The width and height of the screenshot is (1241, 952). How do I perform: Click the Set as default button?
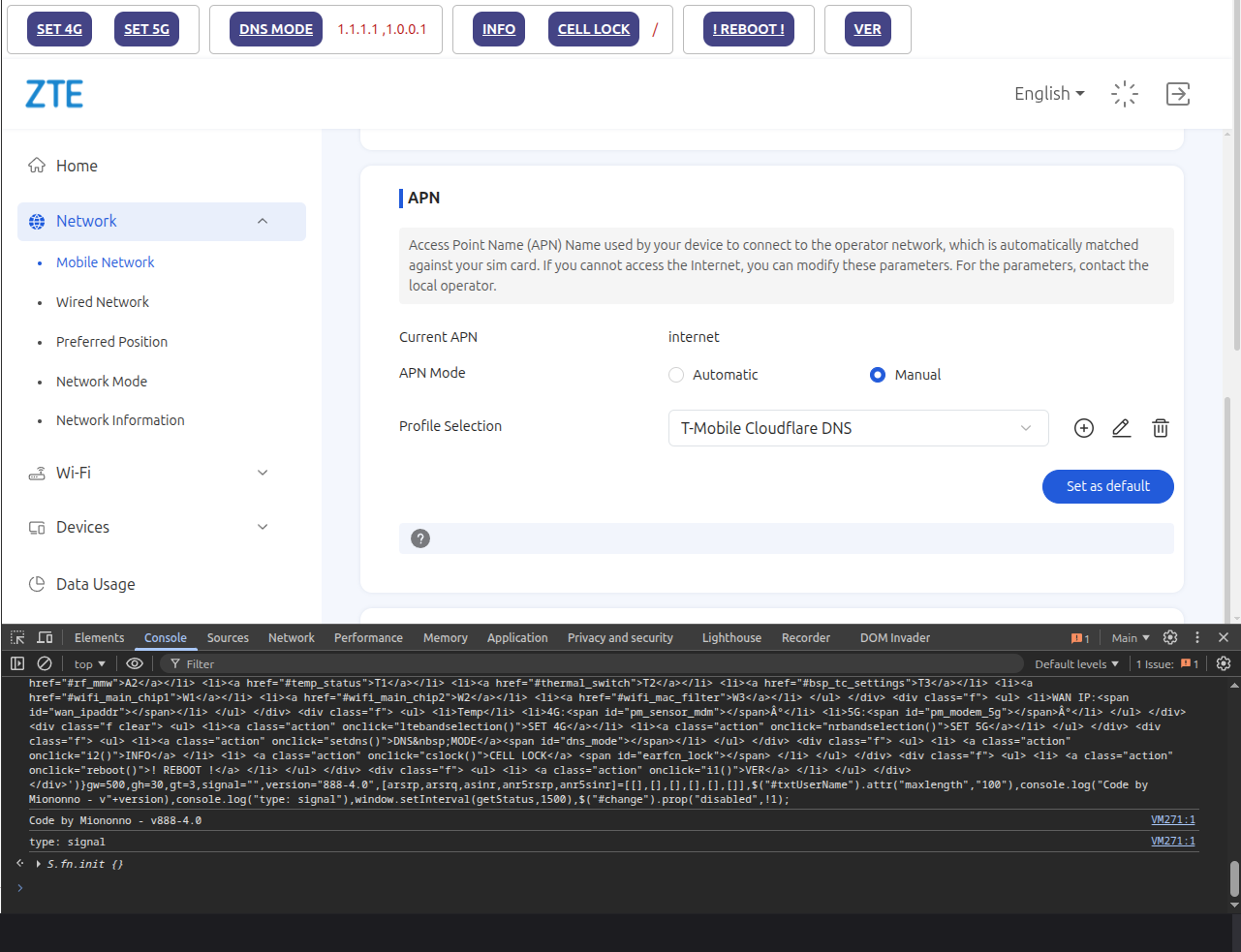tap(1107, 486)
